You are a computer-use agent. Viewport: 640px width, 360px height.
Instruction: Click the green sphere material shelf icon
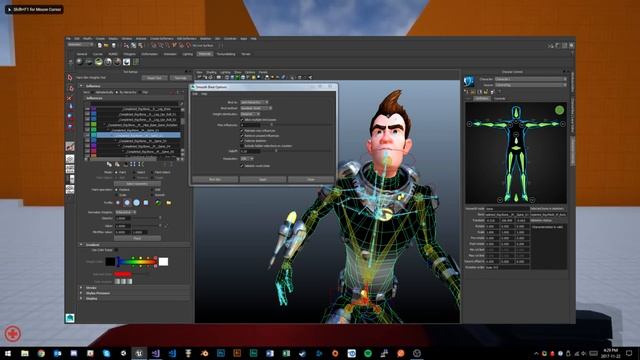[98, 62]
